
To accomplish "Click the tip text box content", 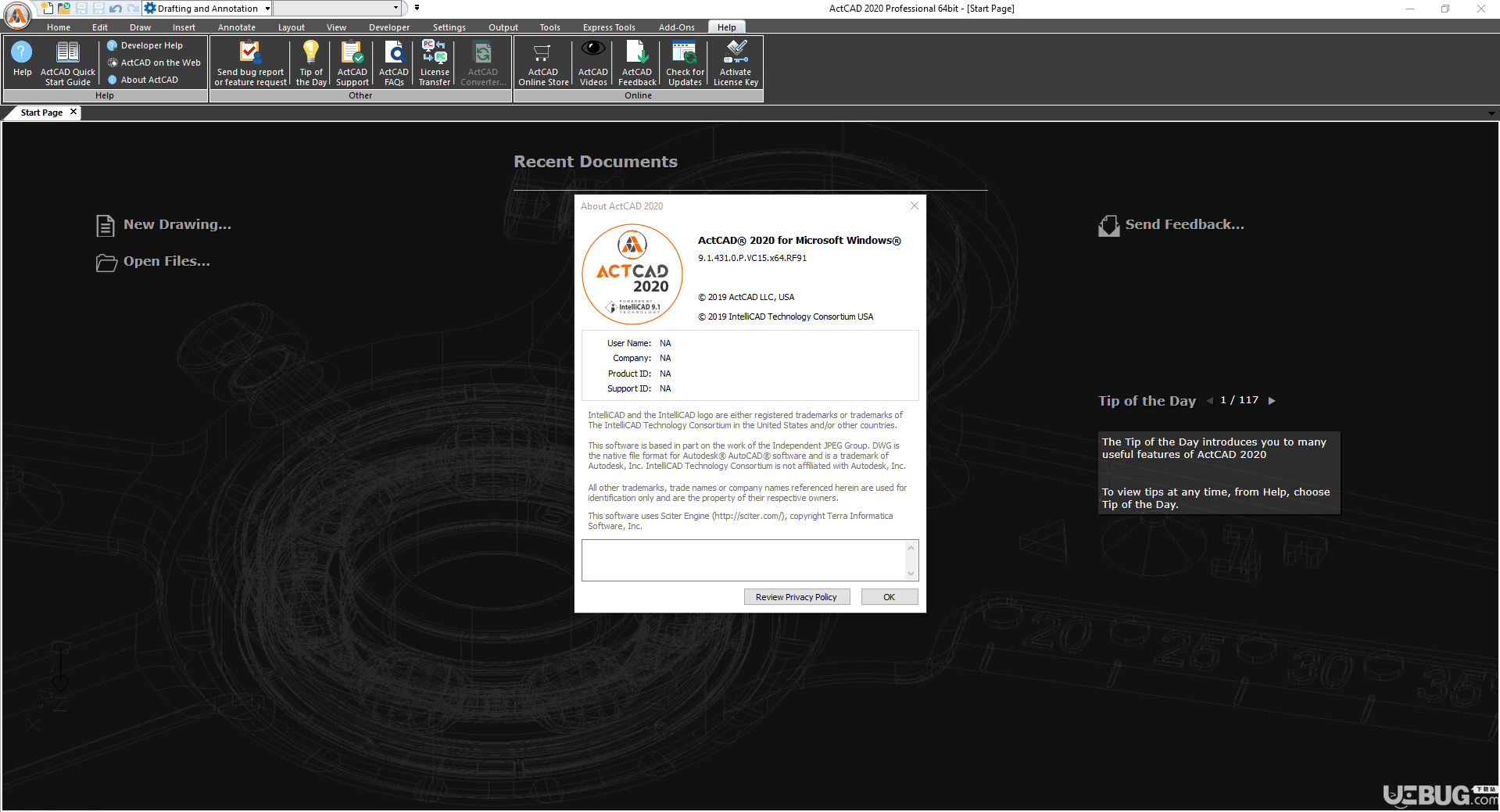I will coord(1219,473).
